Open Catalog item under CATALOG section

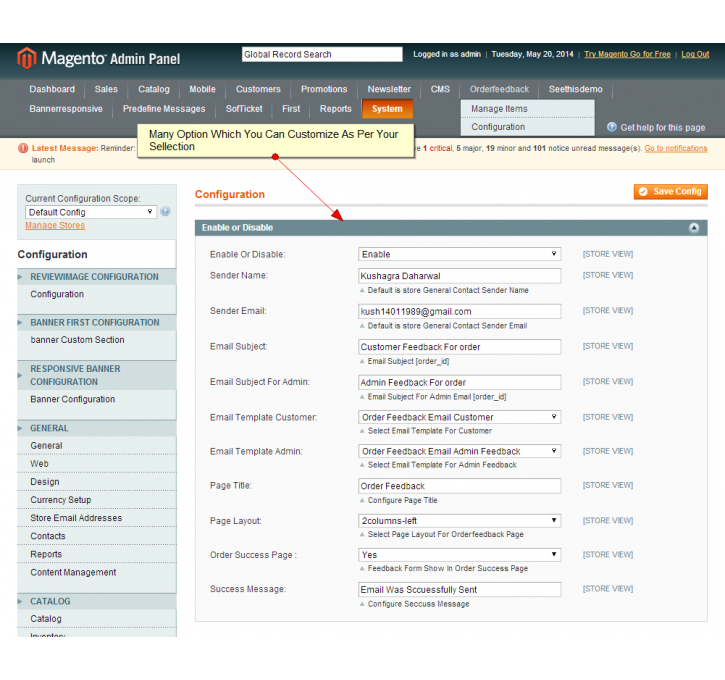coord(45,619)
